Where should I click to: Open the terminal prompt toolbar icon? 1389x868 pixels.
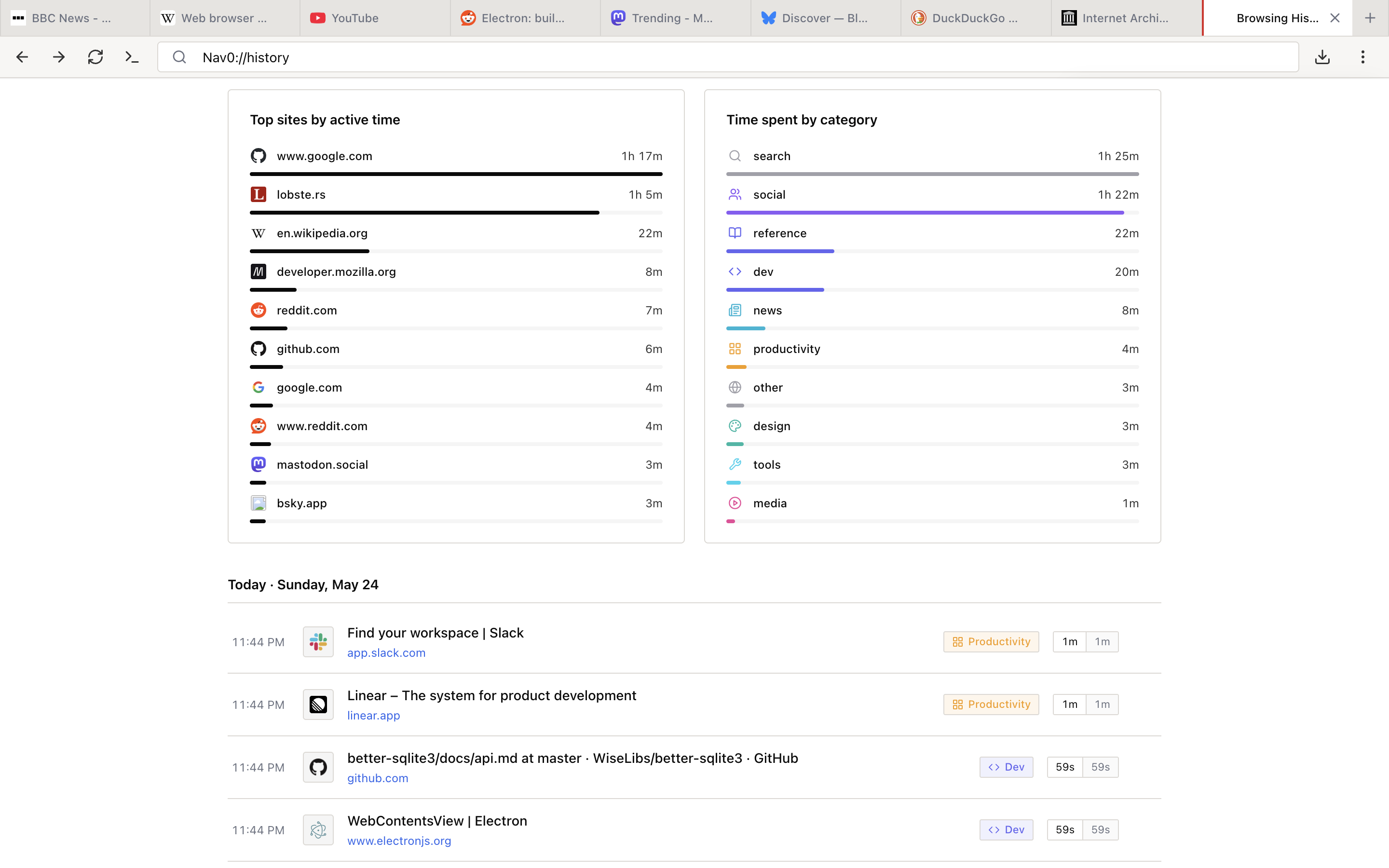pos(132,57)
